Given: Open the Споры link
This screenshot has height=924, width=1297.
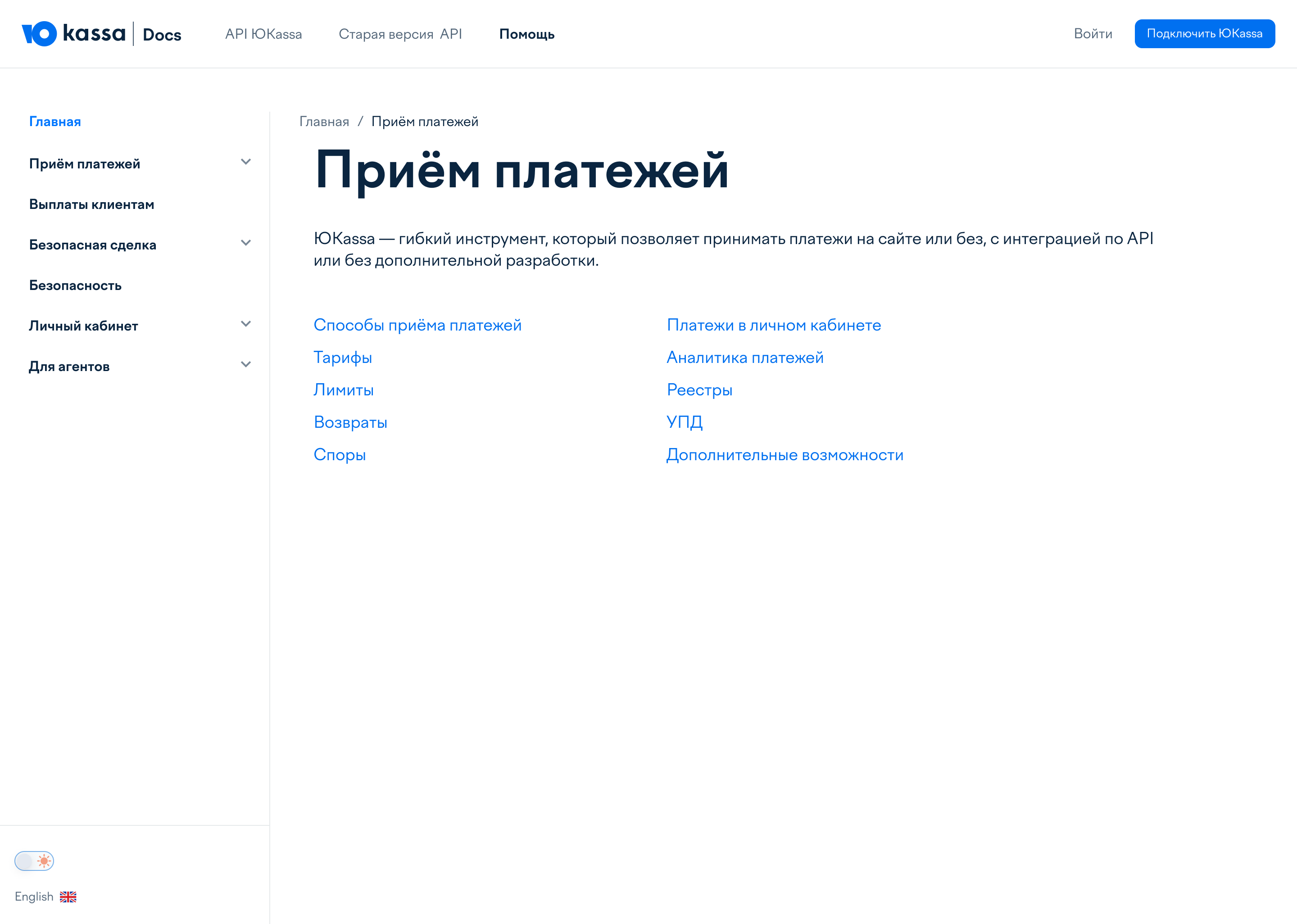Looking at the screenshot, I should pos(340,455).
